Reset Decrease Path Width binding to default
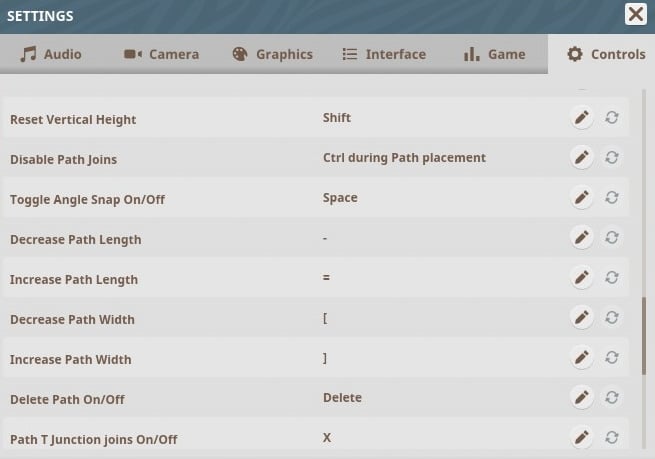The image size is (655, 459). point(612,318)
